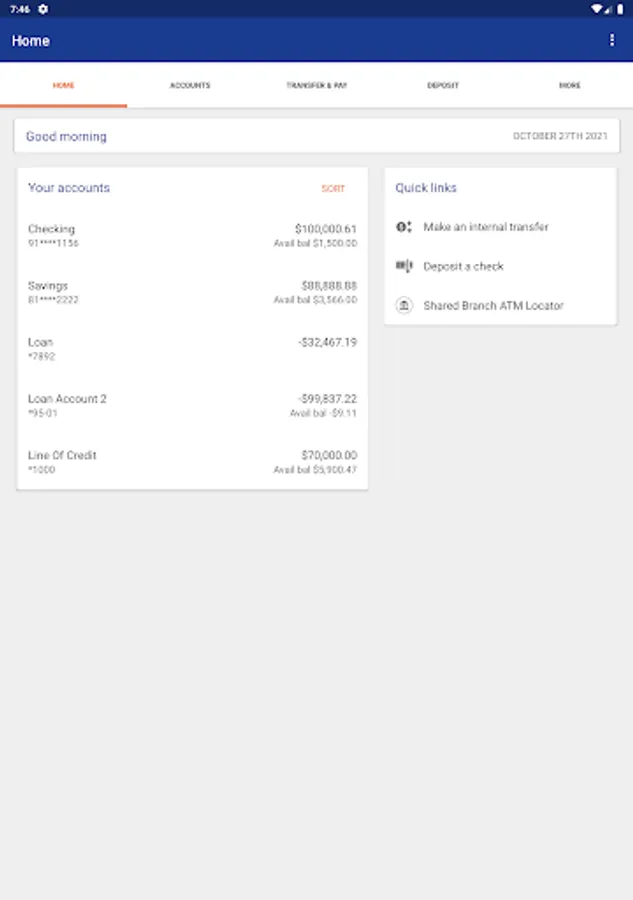
Task: Sort your accounts list
Action: coord(333,189)
